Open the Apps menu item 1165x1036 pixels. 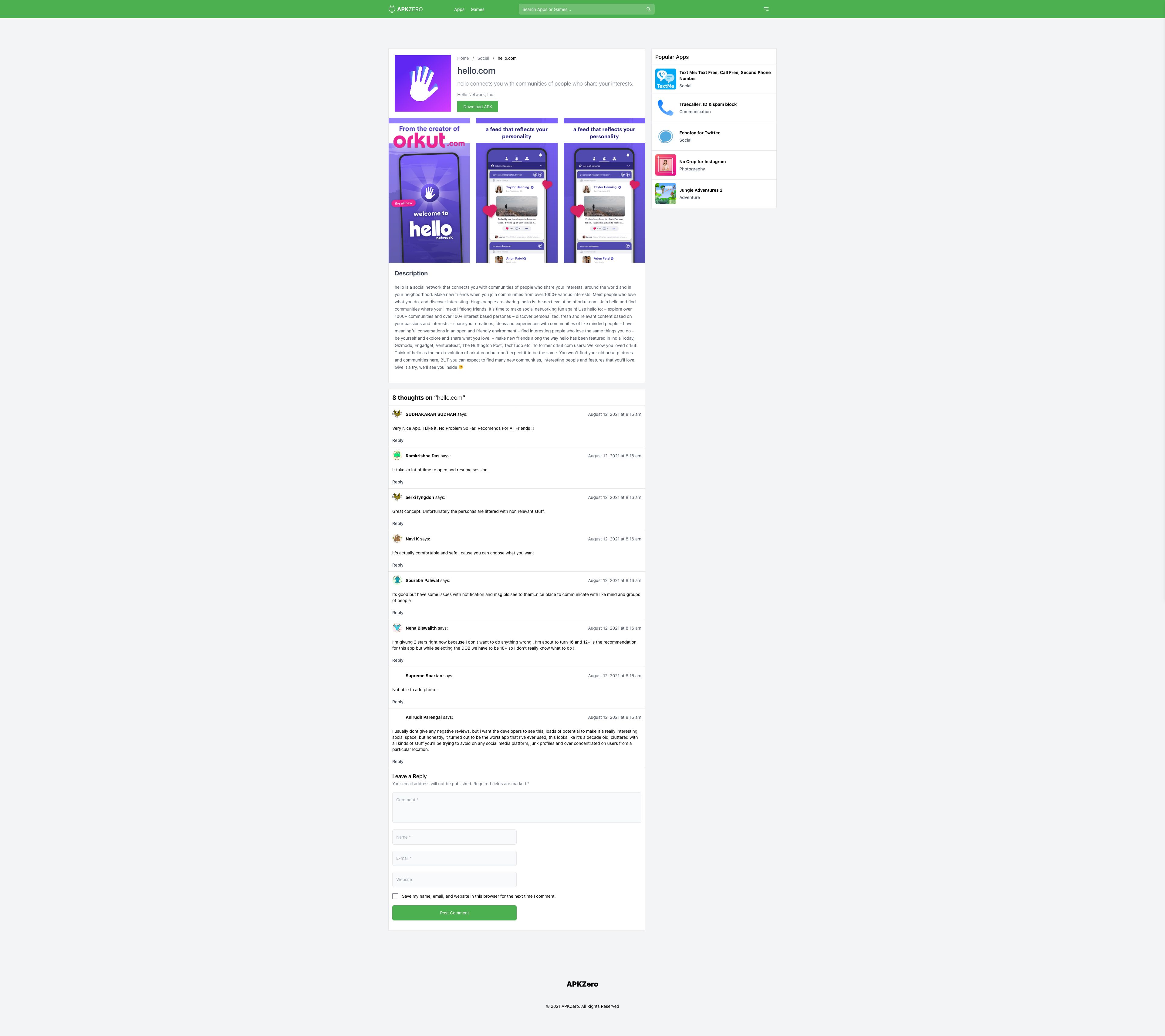[x=459, y=10]
